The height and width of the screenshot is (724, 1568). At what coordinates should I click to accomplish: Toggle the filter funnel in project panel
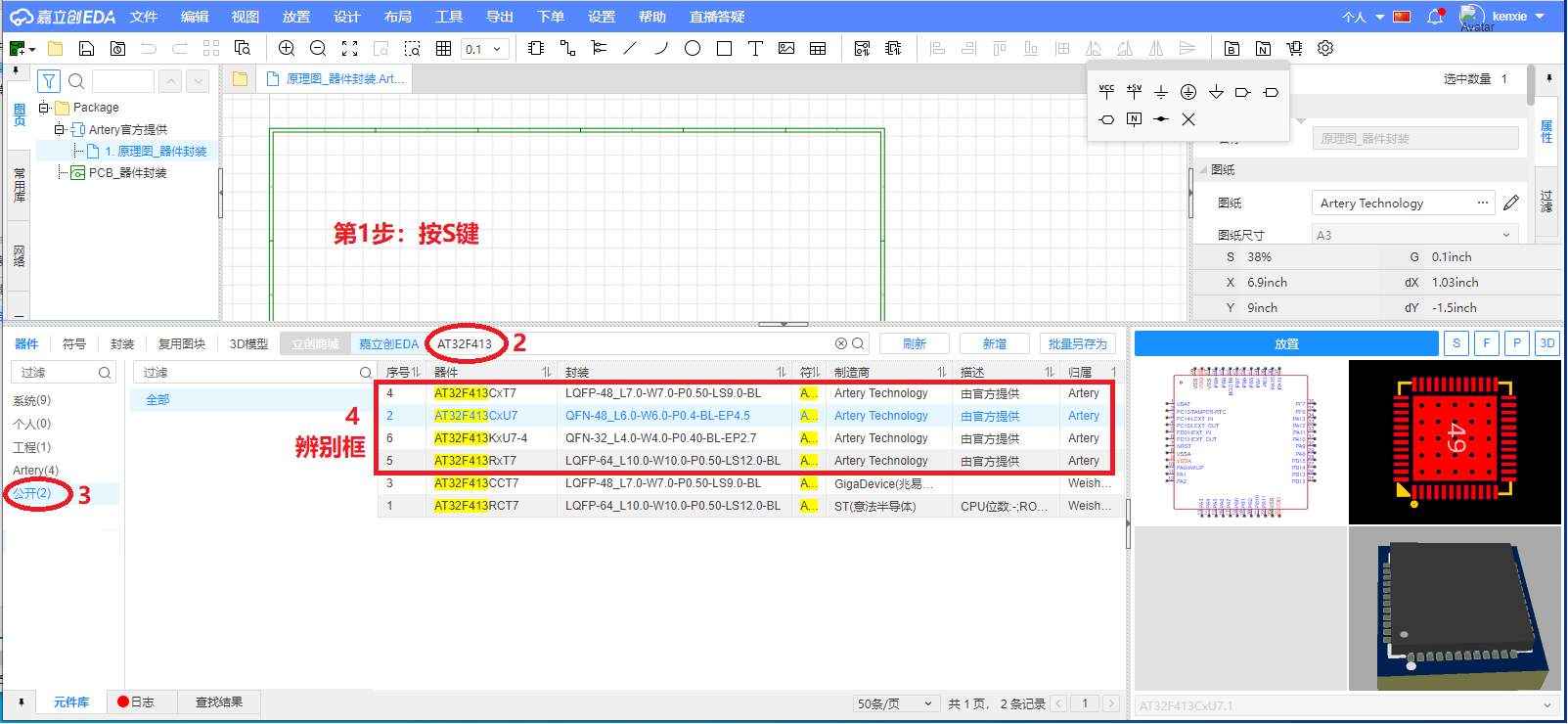(49, 81)
